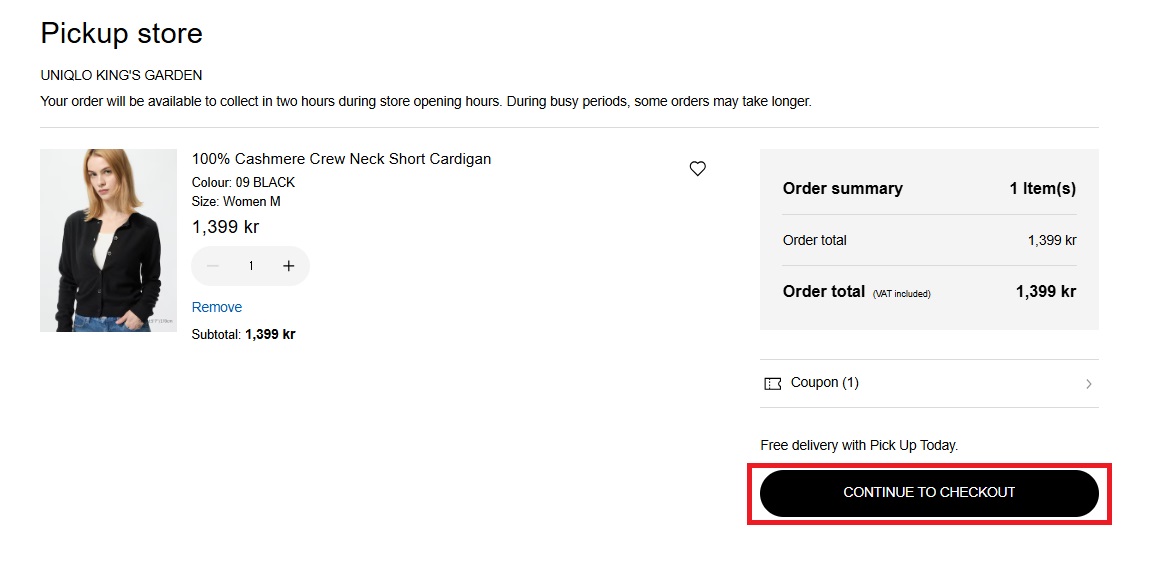Open the black cardigan product thumbnail
1168x567 pixels.
(108, 240)
